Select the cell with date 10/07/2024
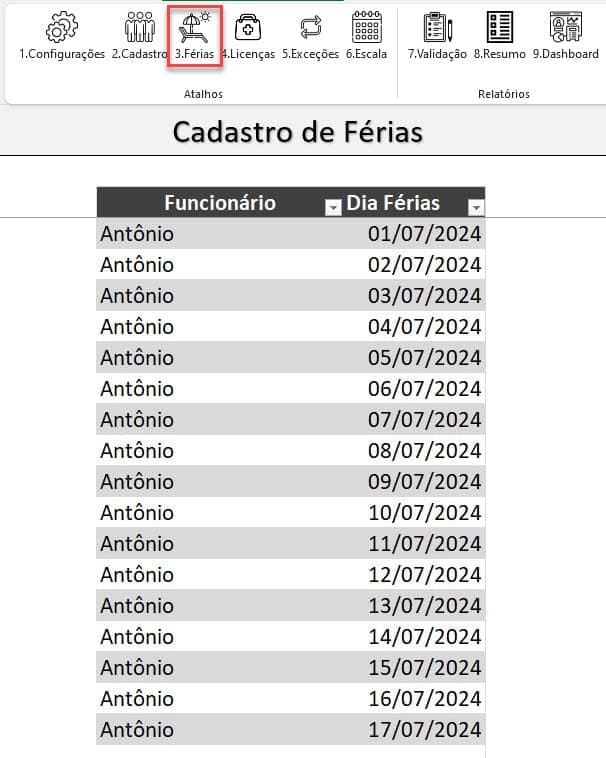 pyautogui.click(x=424, y=513)
